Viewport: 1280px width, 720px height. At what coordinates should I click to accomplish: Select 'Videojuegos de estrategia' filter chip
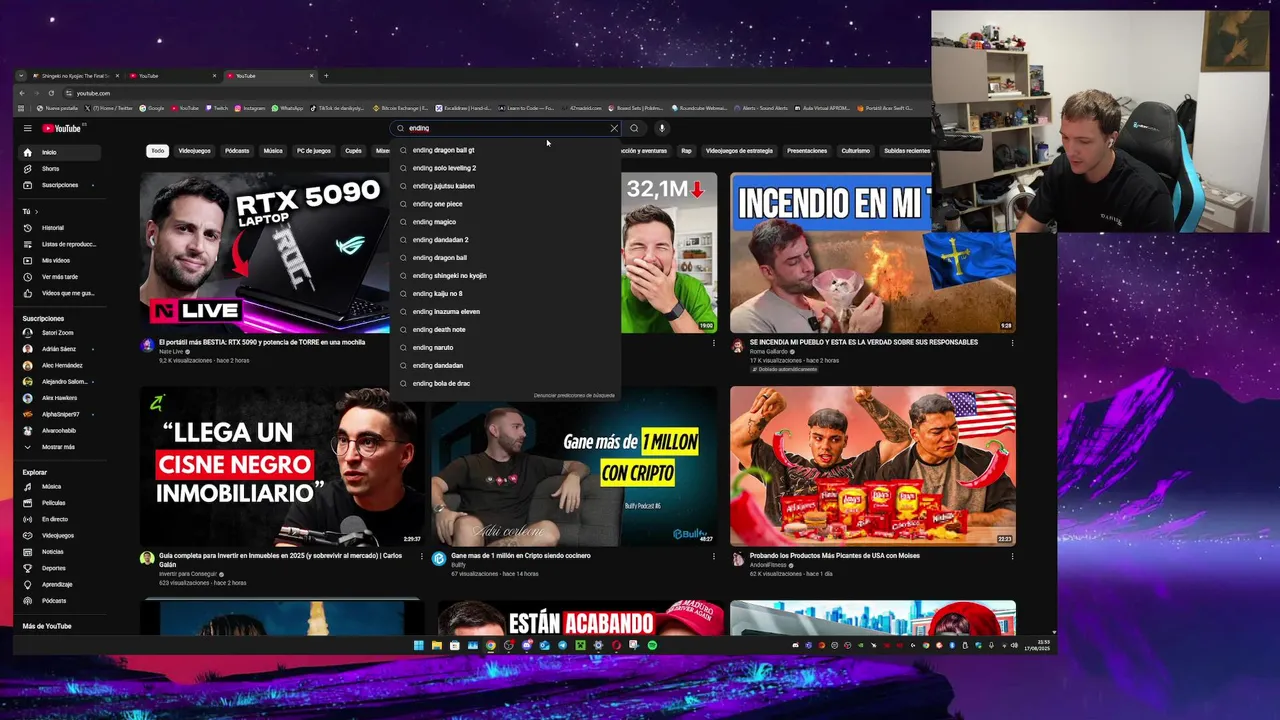coord(739,151)
